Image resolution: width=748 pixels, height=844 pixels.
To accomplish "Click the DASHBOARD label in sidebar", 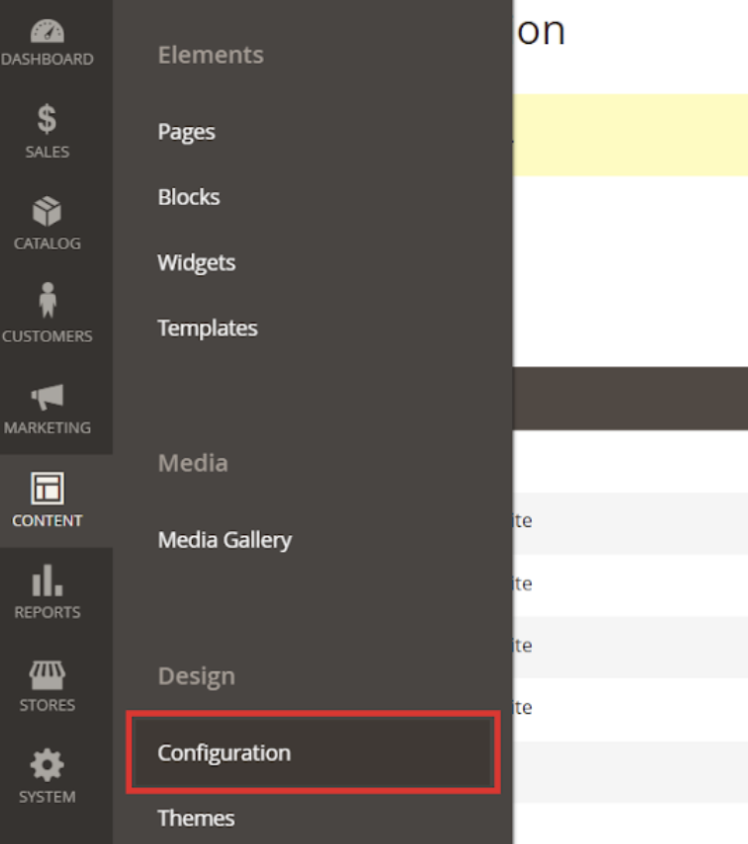I will coord(47,59).
